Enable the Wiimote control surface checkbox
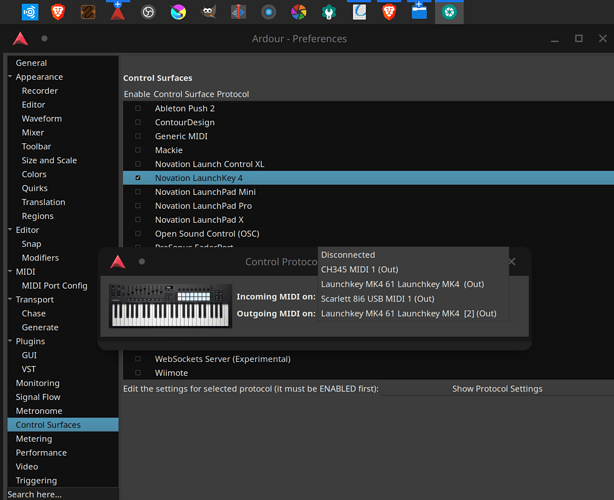 [x=138, y=373]
